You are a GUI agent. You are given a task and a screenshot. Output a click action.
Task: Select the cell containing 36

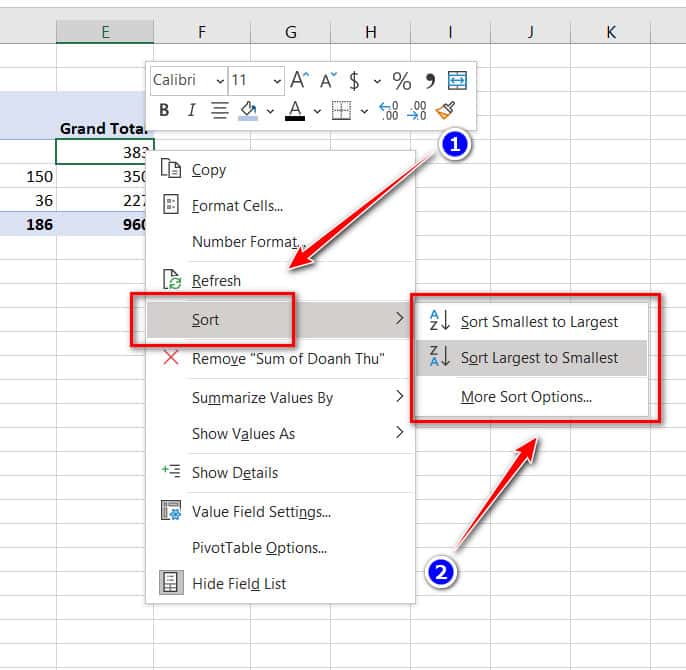coord(28,200)
